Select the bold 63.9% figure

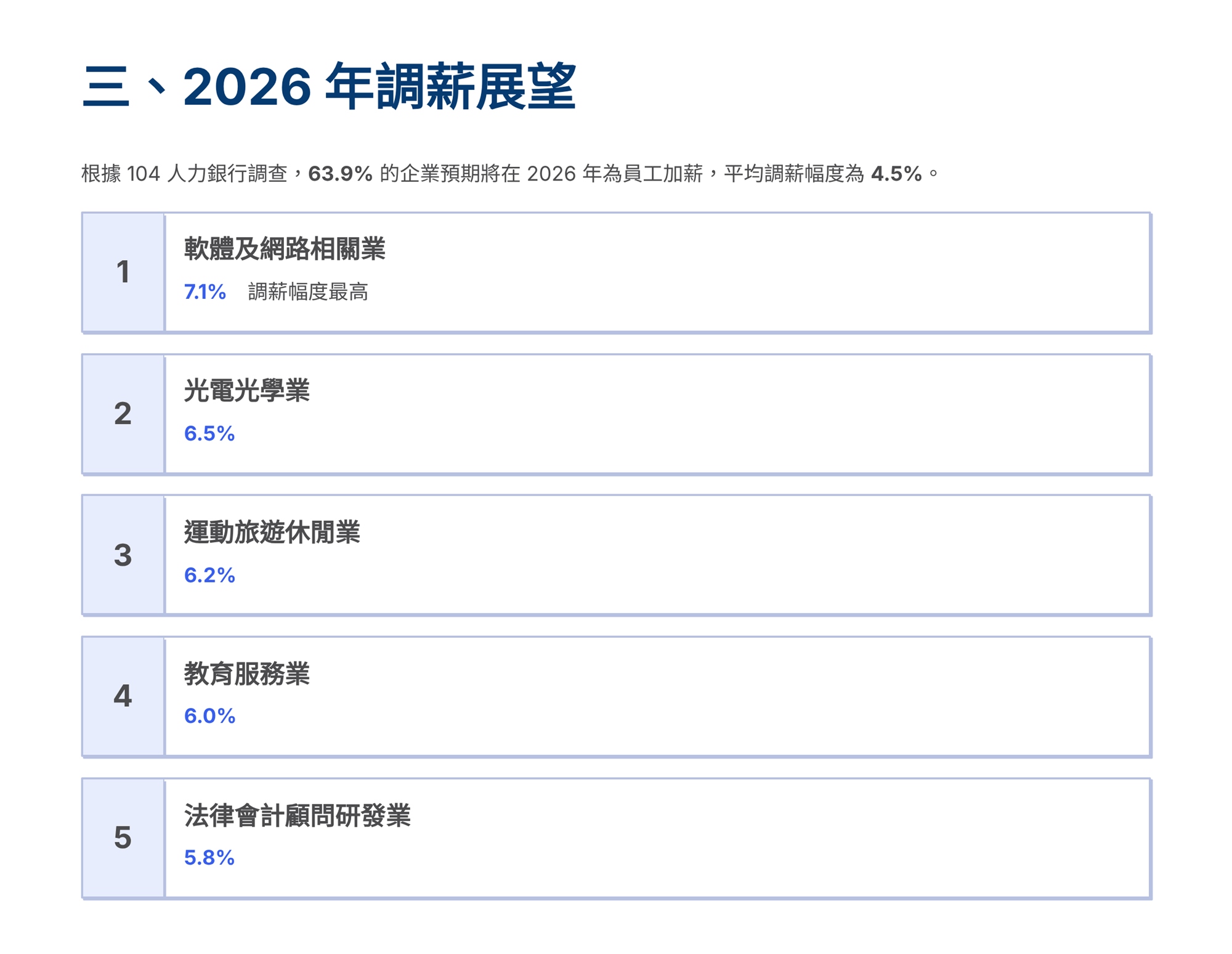(340, 174)
